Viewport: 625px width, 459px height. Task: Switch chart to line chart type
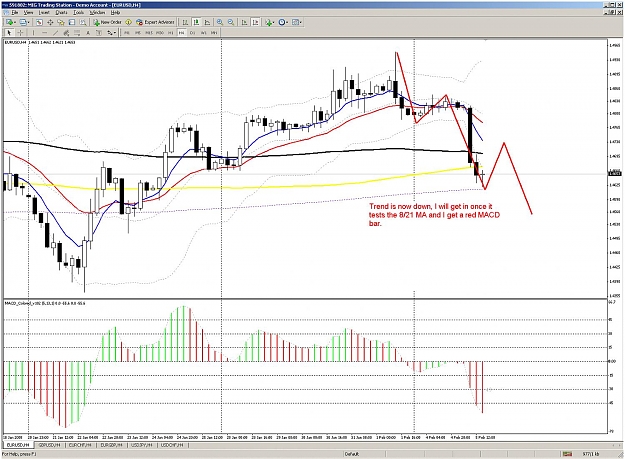207,22
